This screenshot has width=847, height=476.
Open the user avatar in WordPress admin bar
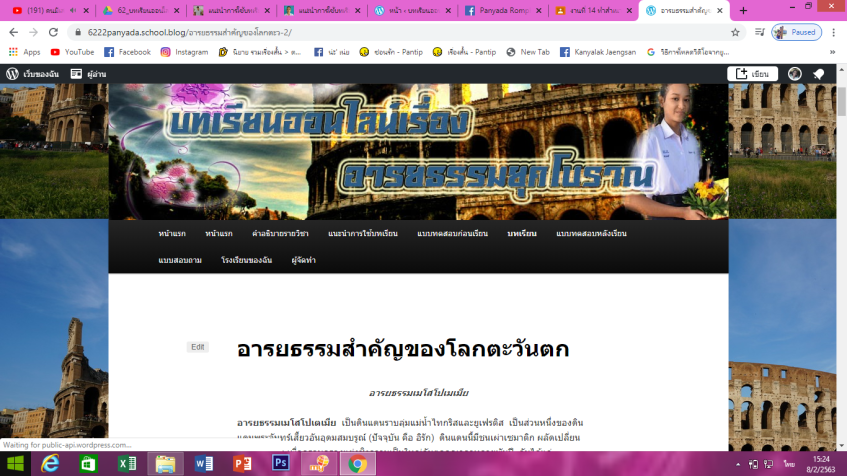(x=795, y=74)
